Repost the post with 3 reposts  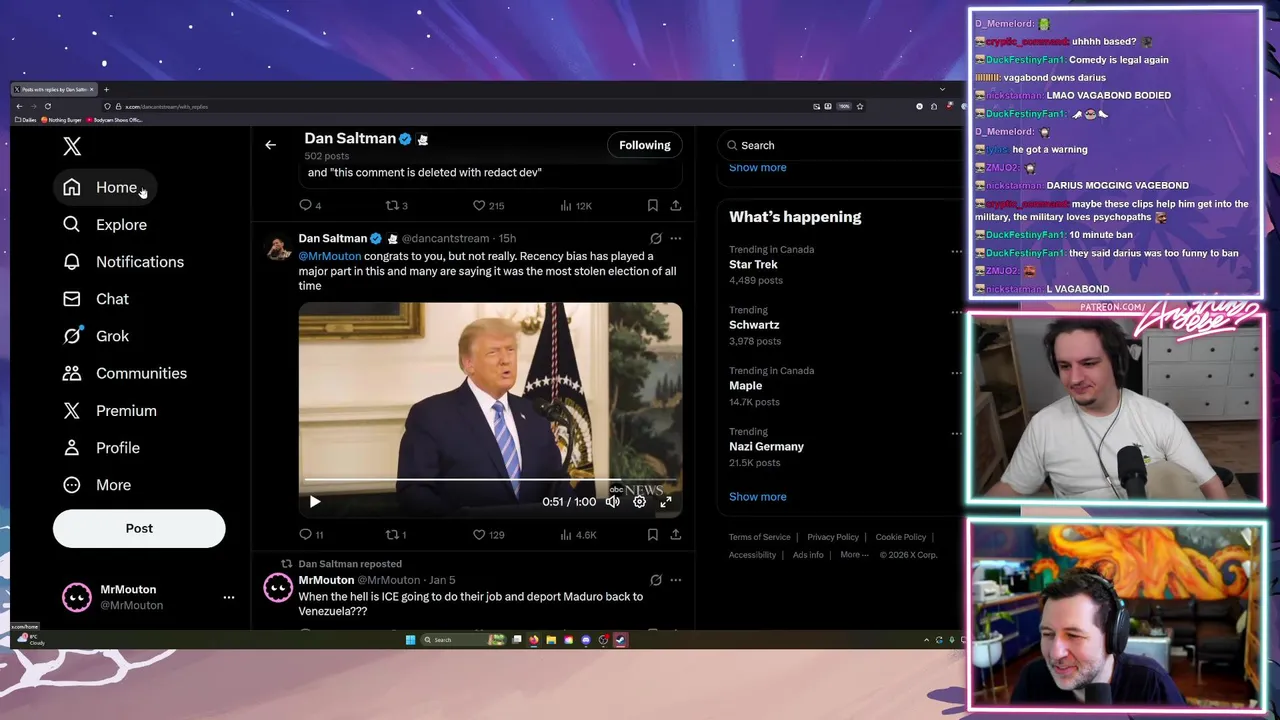point(397,205)
